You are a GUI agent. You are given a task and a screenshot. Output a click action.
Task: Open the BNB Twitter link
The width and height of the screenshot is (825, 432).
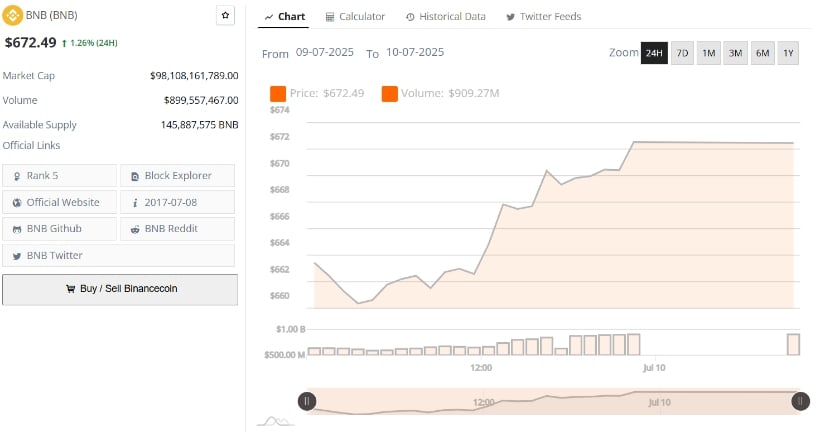(x=118, y=256)
